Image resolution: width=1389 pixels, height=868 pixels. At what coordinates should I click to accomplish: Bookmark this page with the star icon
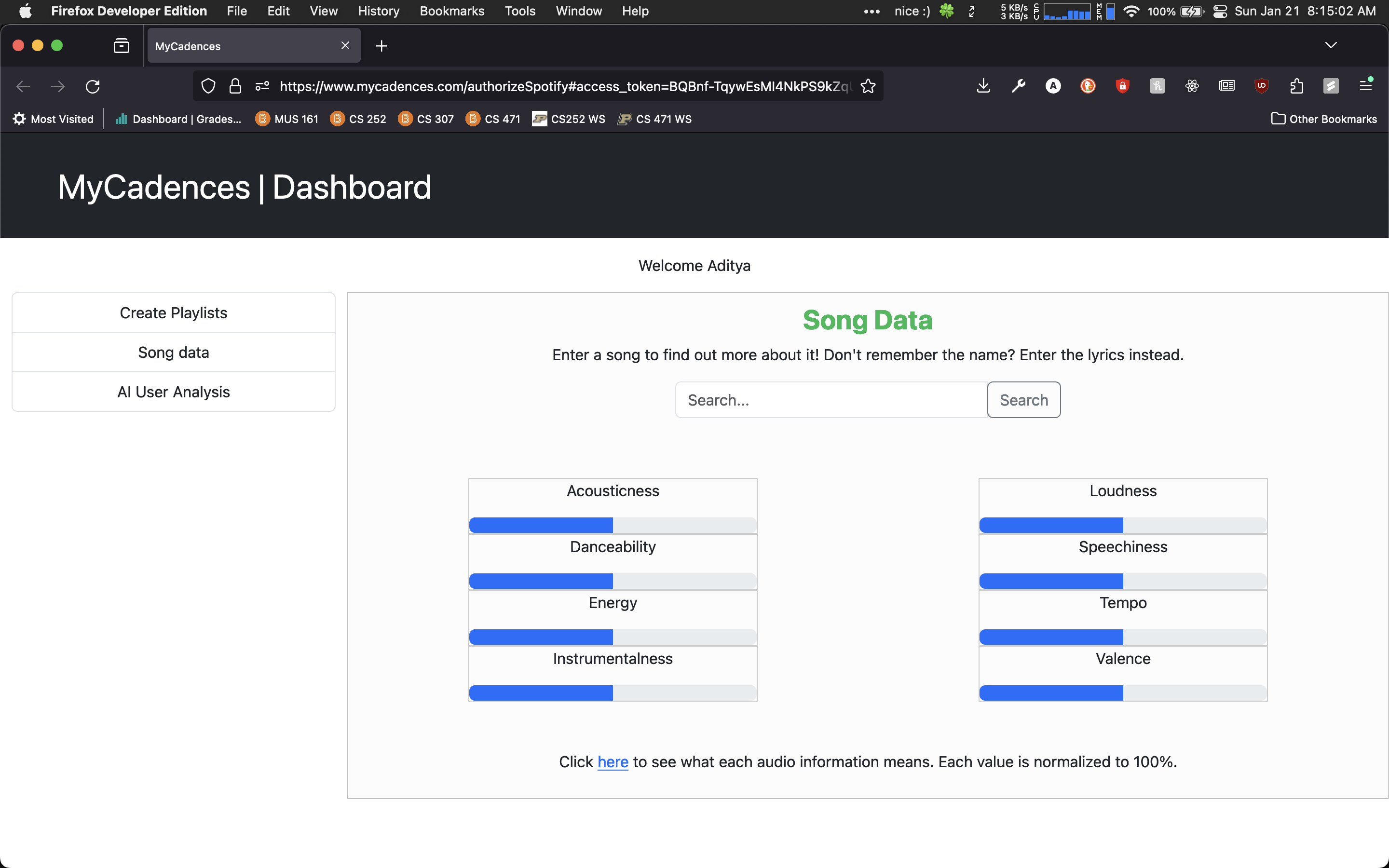point(868,86)
